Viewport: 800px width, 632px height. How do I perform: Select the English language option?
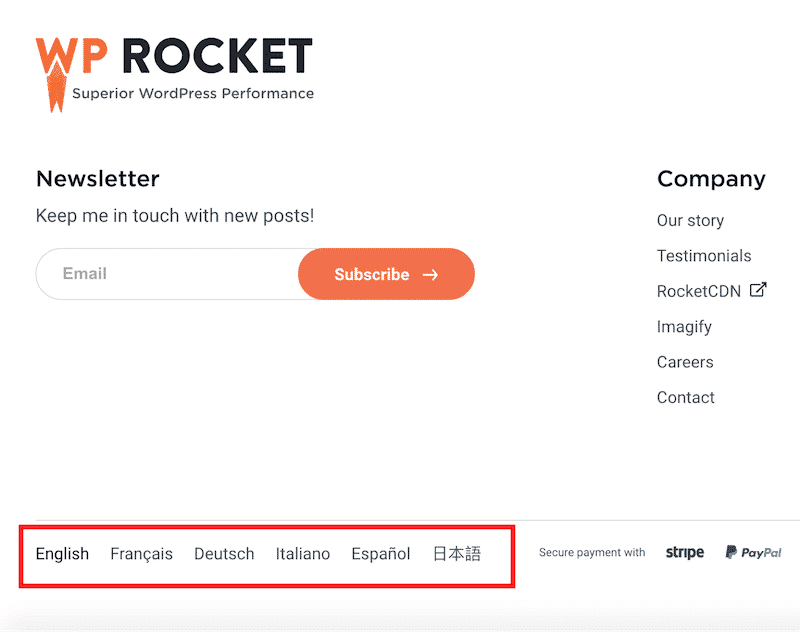[x=62, y=553]
